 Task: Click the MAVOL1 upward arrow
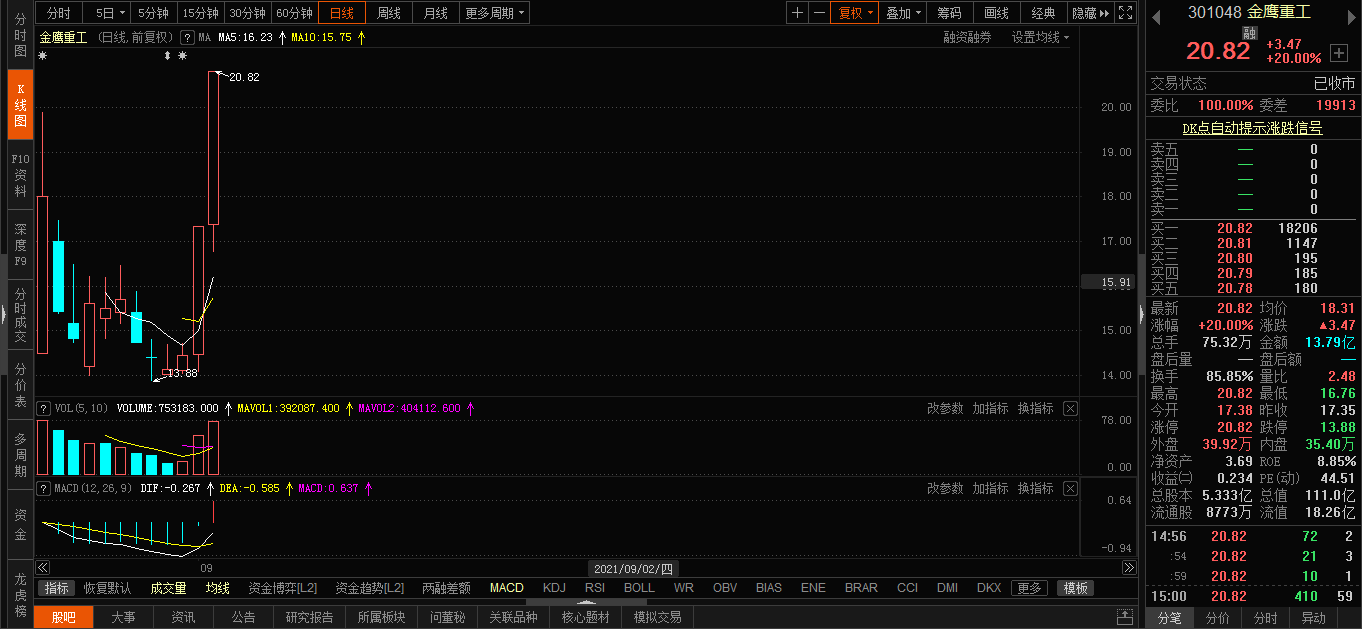(x=349, y=408)
